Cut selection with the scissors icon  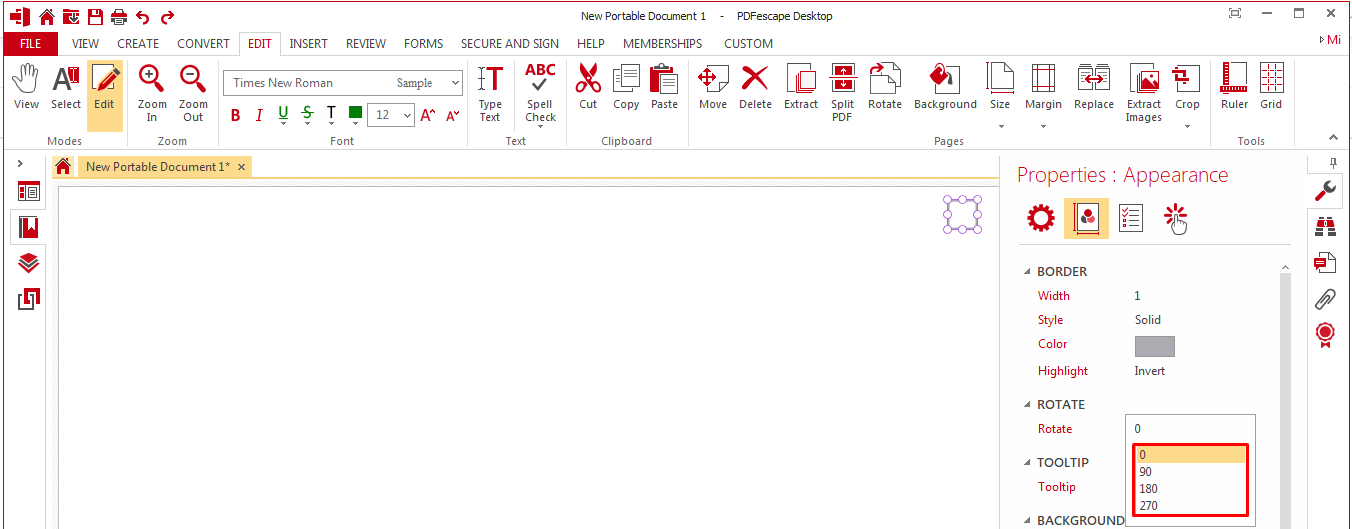point(588,87)
